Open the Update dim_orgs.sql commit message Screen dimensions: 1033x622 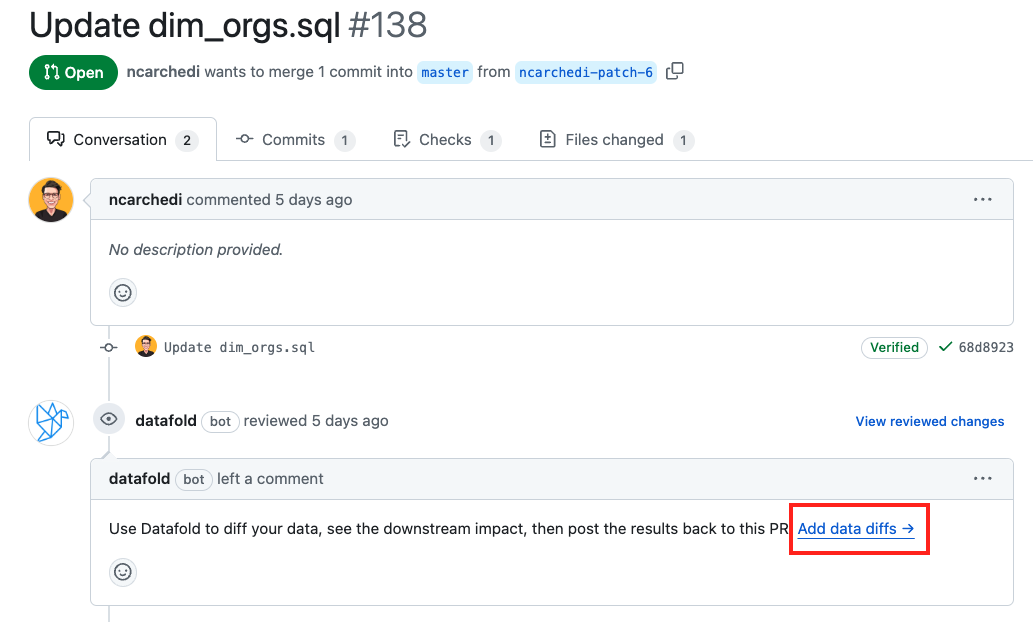click(x=239, y=347)
